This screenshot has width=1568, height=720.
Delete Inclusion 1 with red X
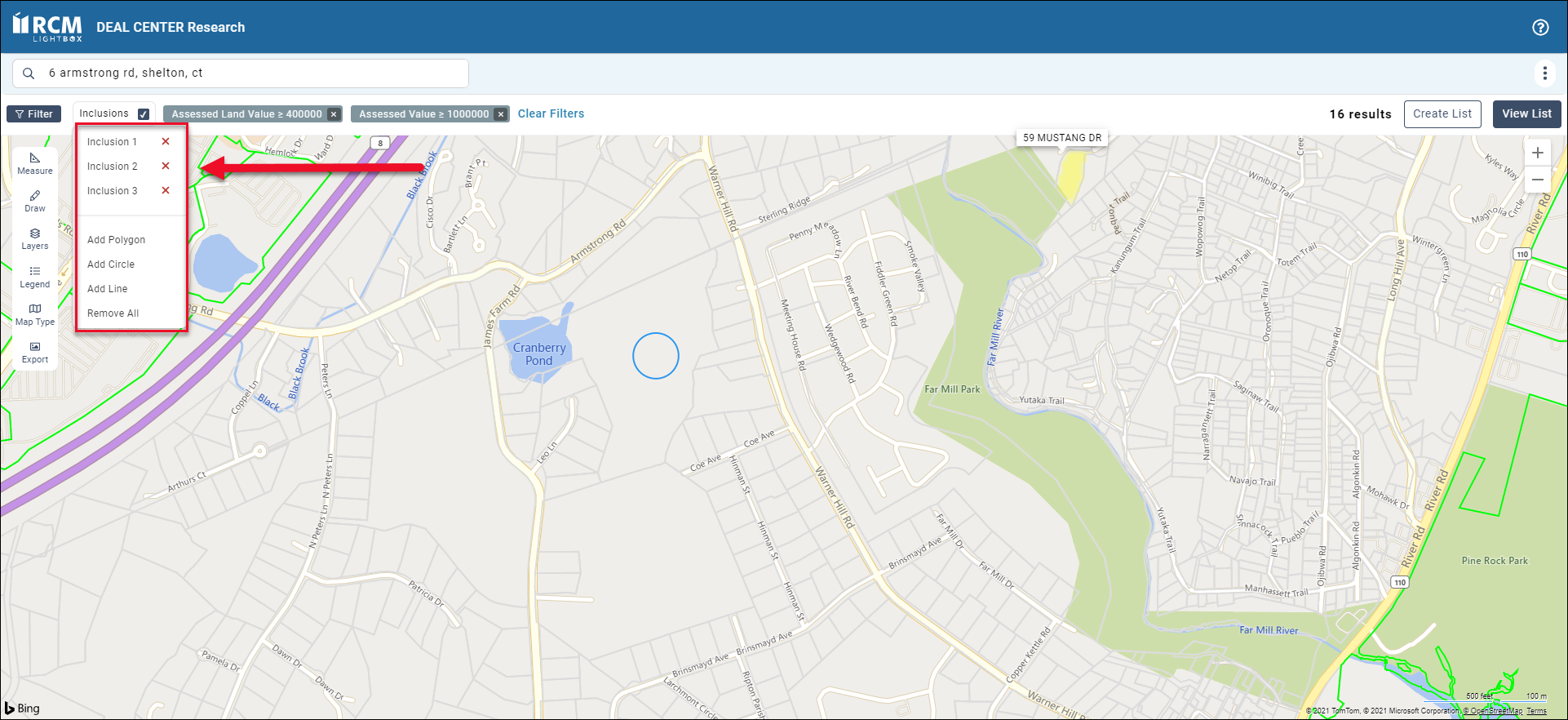click(166, 142)
